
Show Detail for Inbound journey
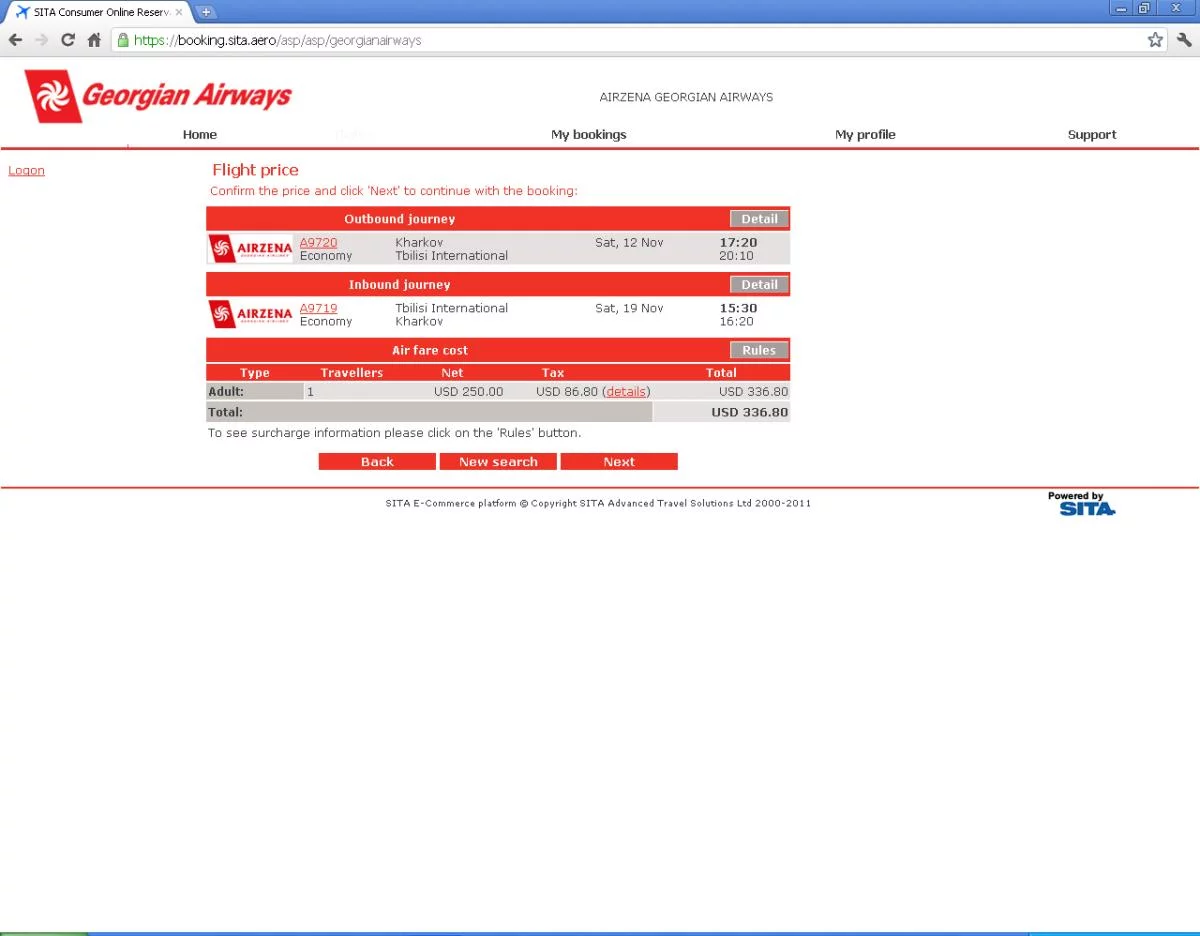point(759,285)
